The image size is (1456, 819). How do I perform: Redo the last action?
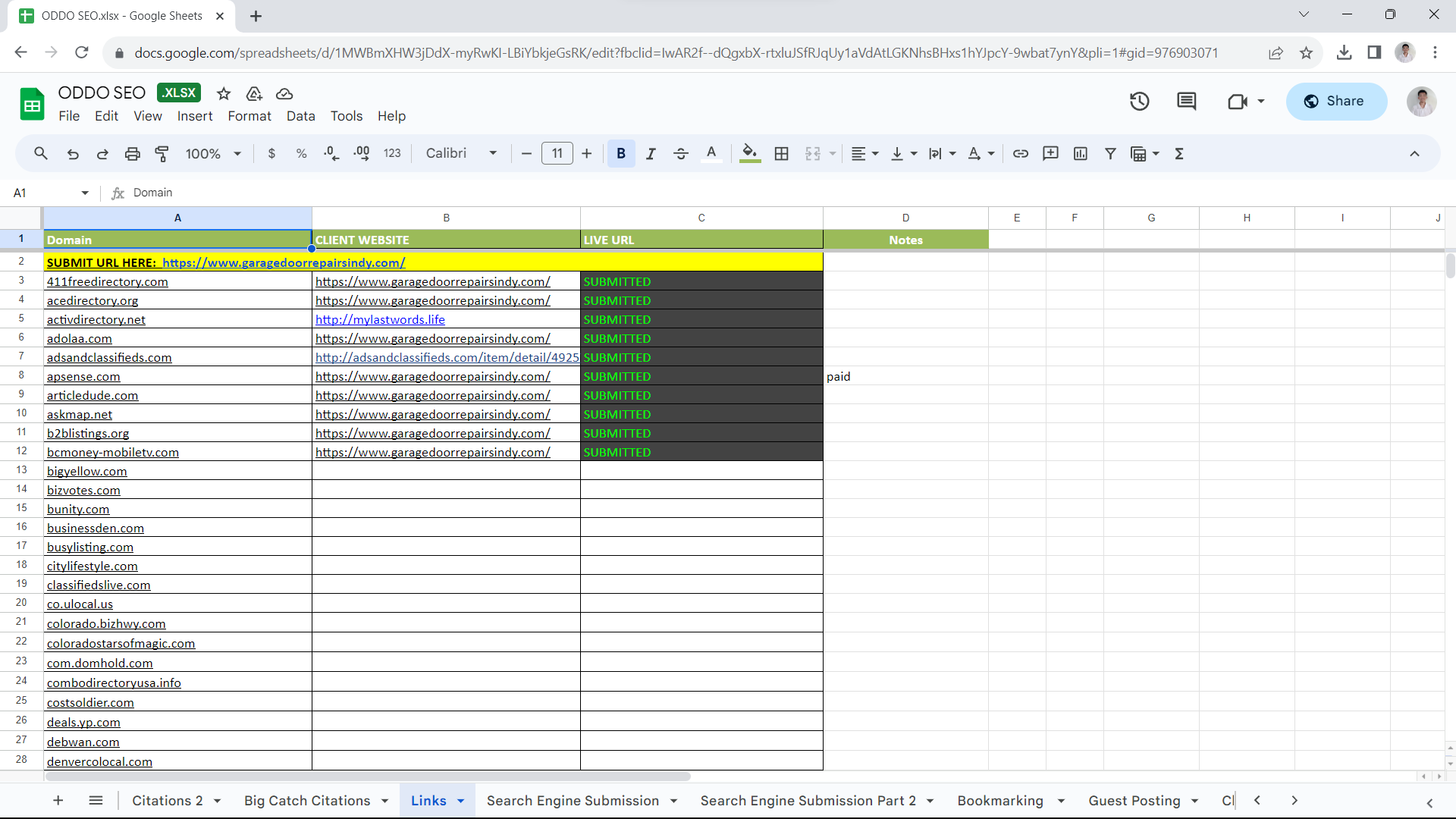102,154
